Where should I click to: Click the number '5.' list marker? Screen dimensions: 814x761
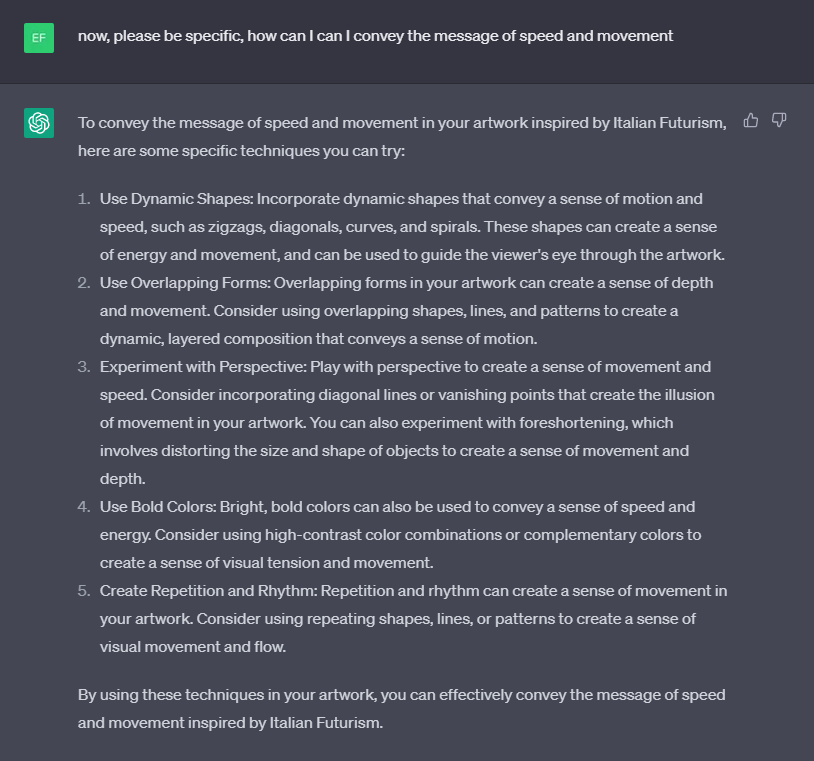(84, 591)
